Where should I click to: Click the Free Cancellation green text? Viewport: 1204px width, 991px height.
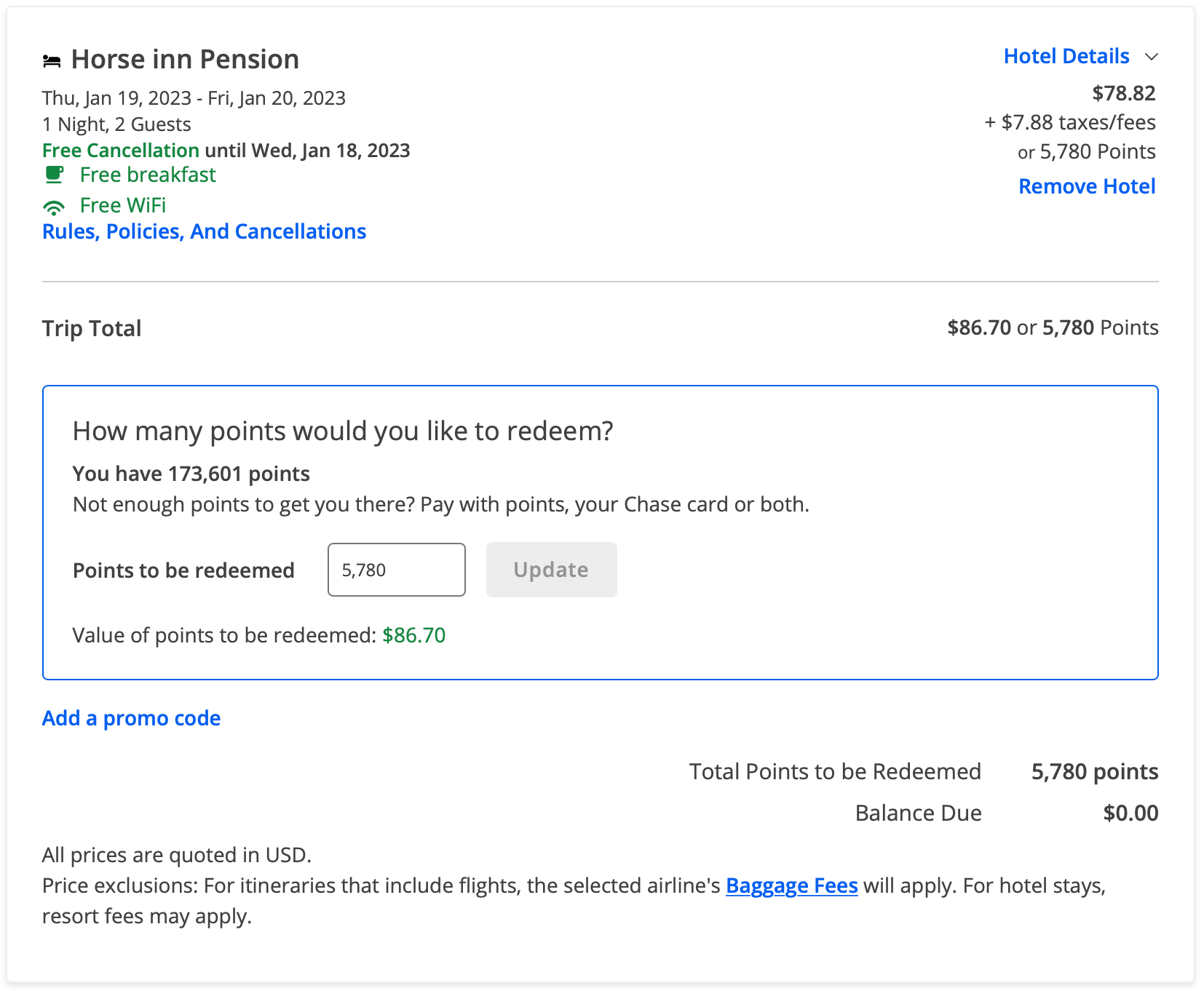pos(121,151)
